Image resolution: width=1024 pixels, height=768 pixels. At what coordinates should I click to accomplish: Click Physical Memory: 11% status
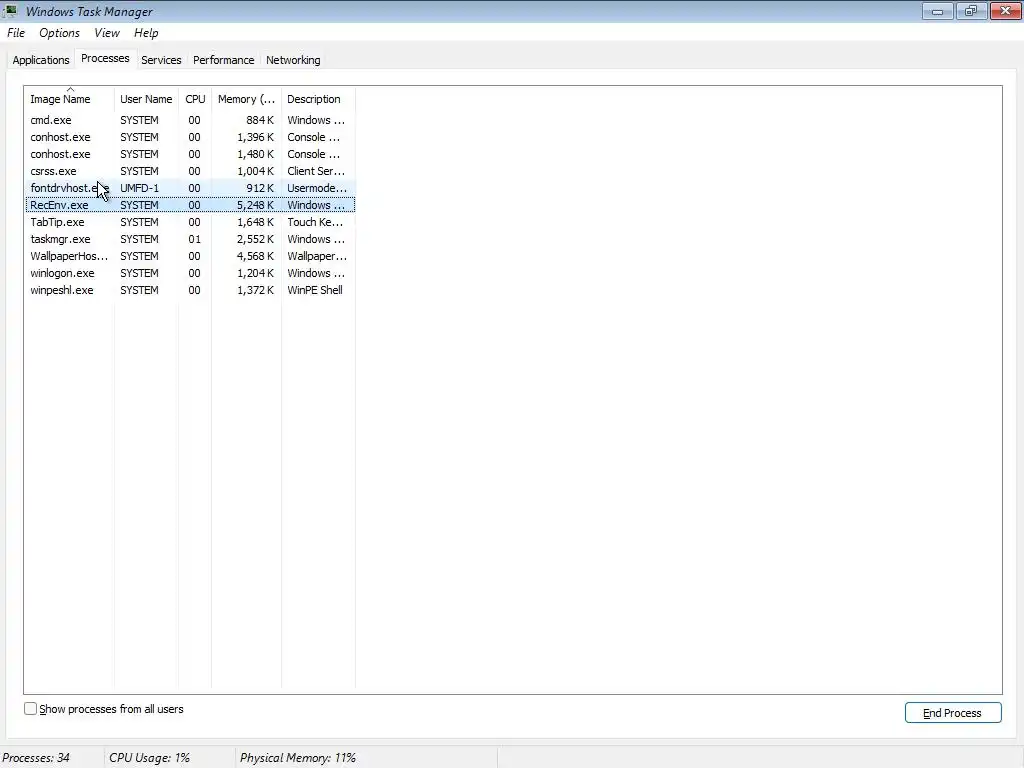click(298, 758)
